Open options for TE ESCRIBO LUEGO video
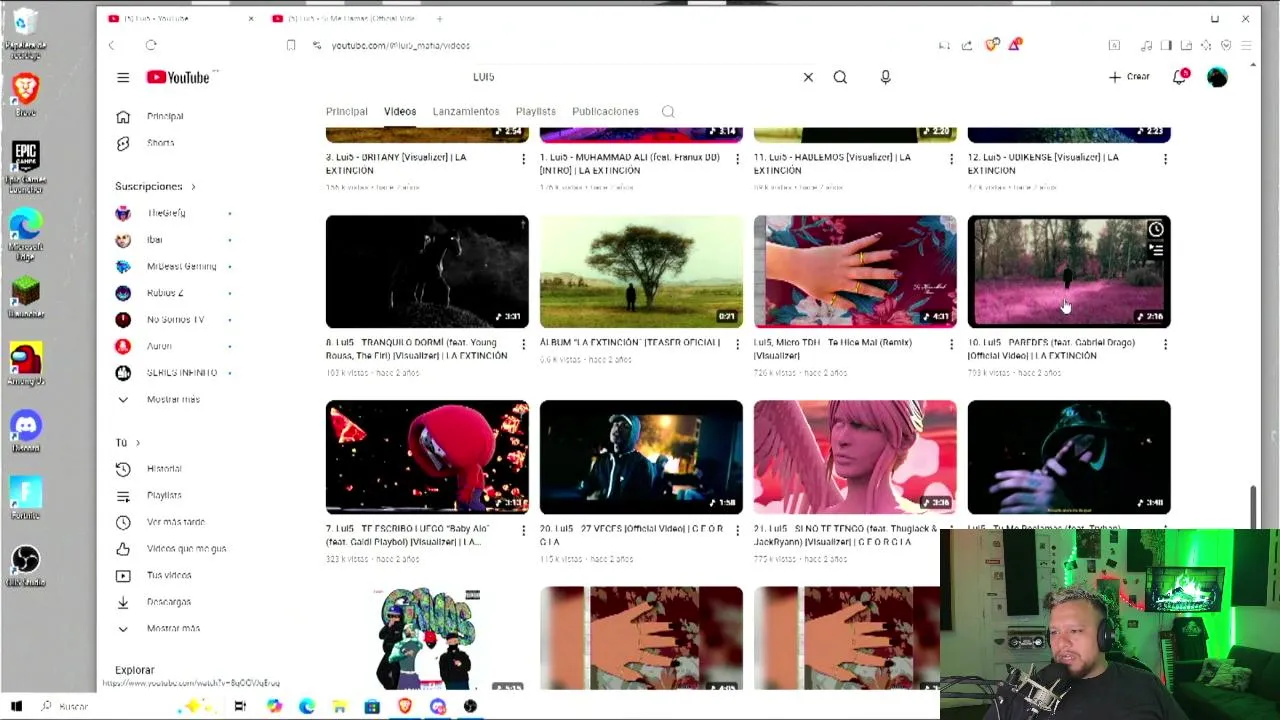Screen dimensions: 1280x720 click(523, 530)
